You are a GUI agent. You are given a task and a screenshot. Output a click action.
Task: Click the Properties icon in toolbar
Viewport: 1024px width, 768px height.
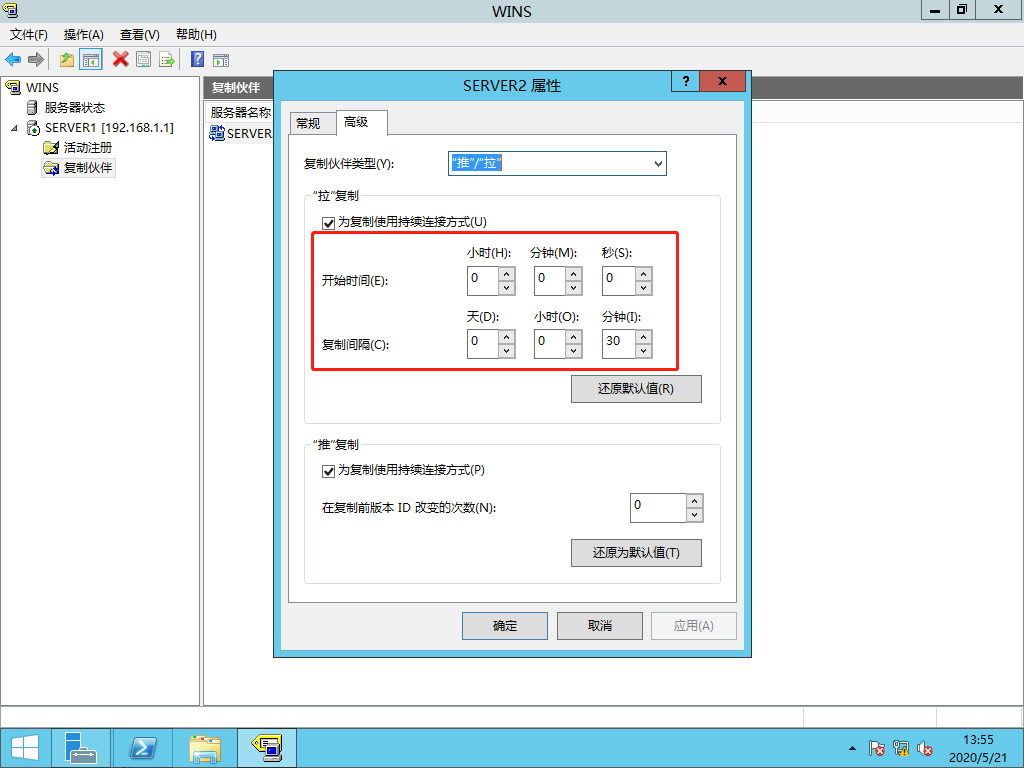coord(143,59)
